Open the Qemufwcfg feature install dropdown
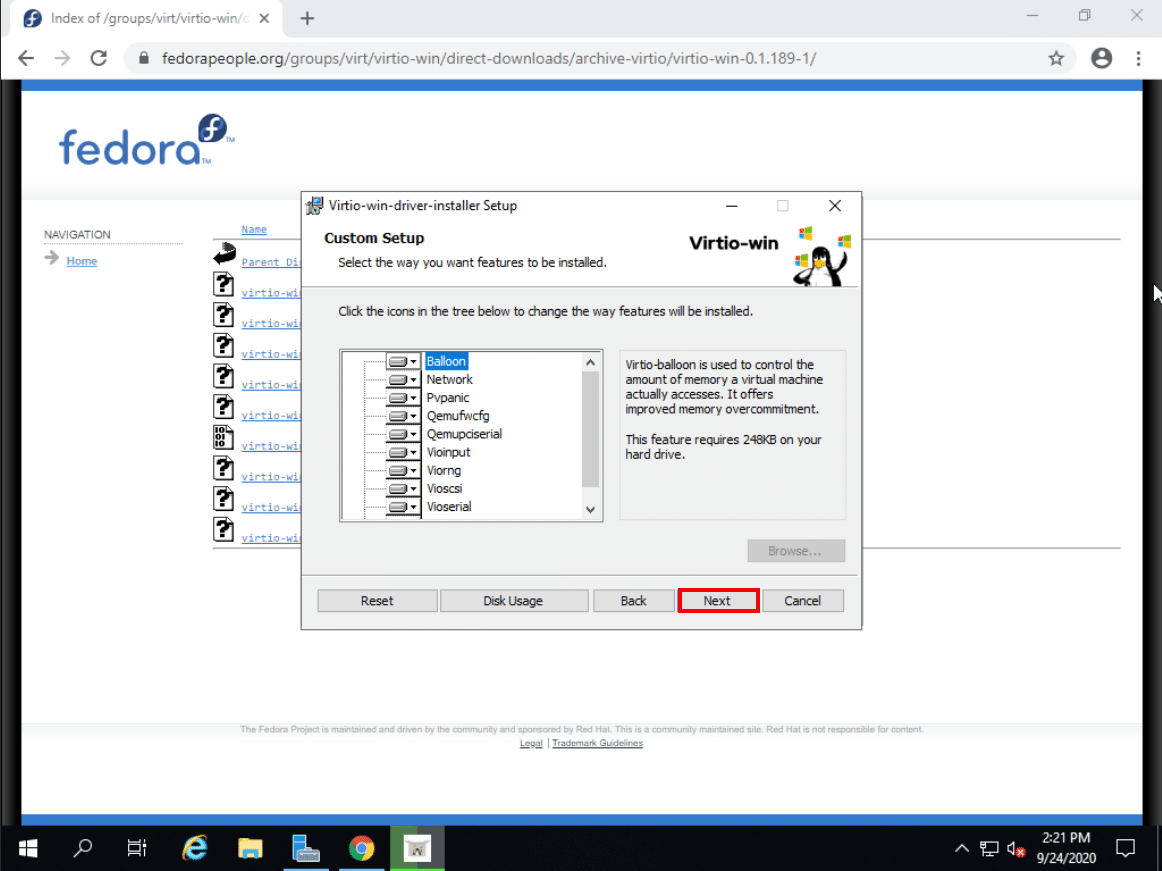The width and height of the screenshot is (1162, 871). [403, 416]
